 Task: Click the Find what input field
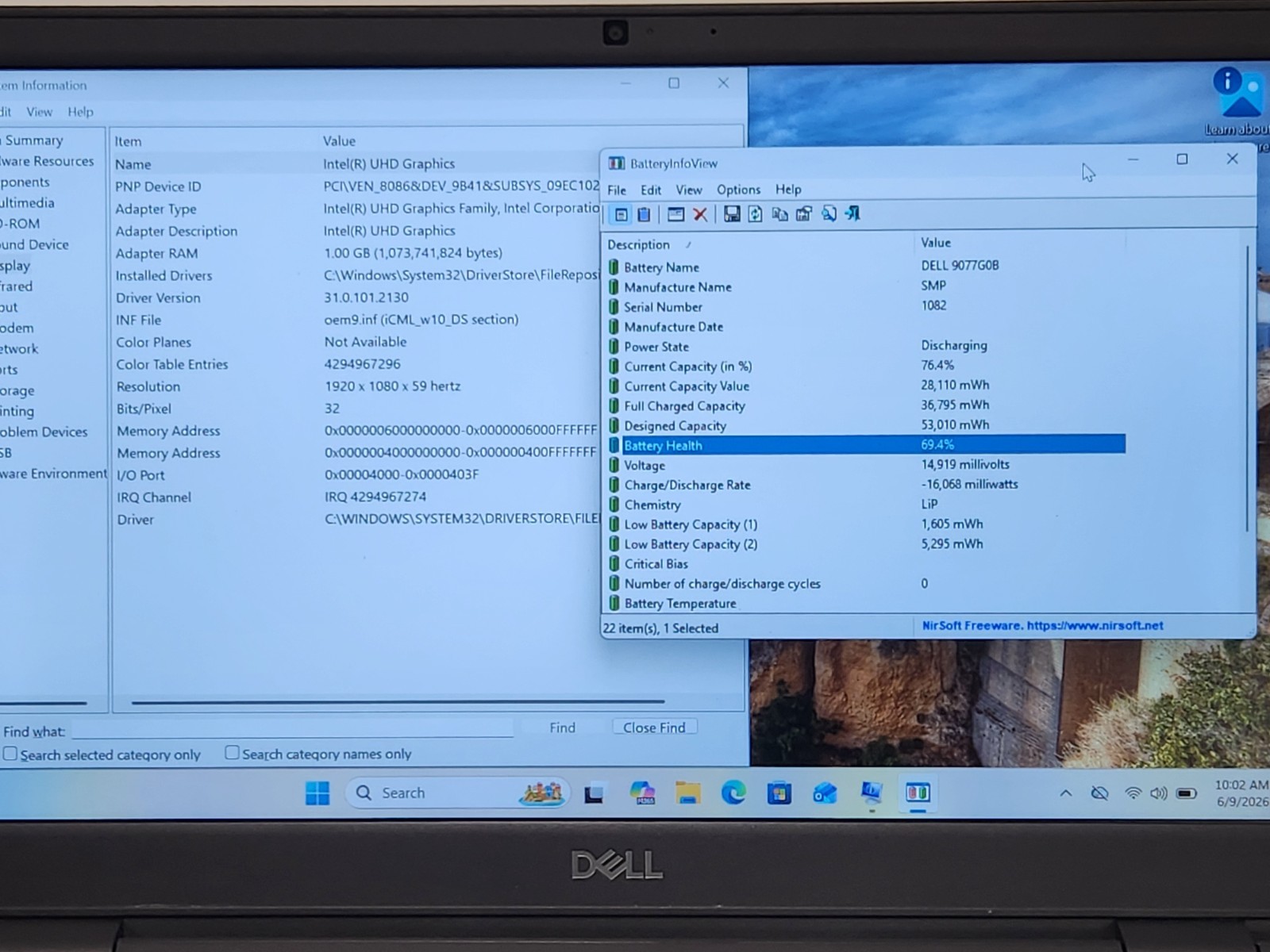292,728
